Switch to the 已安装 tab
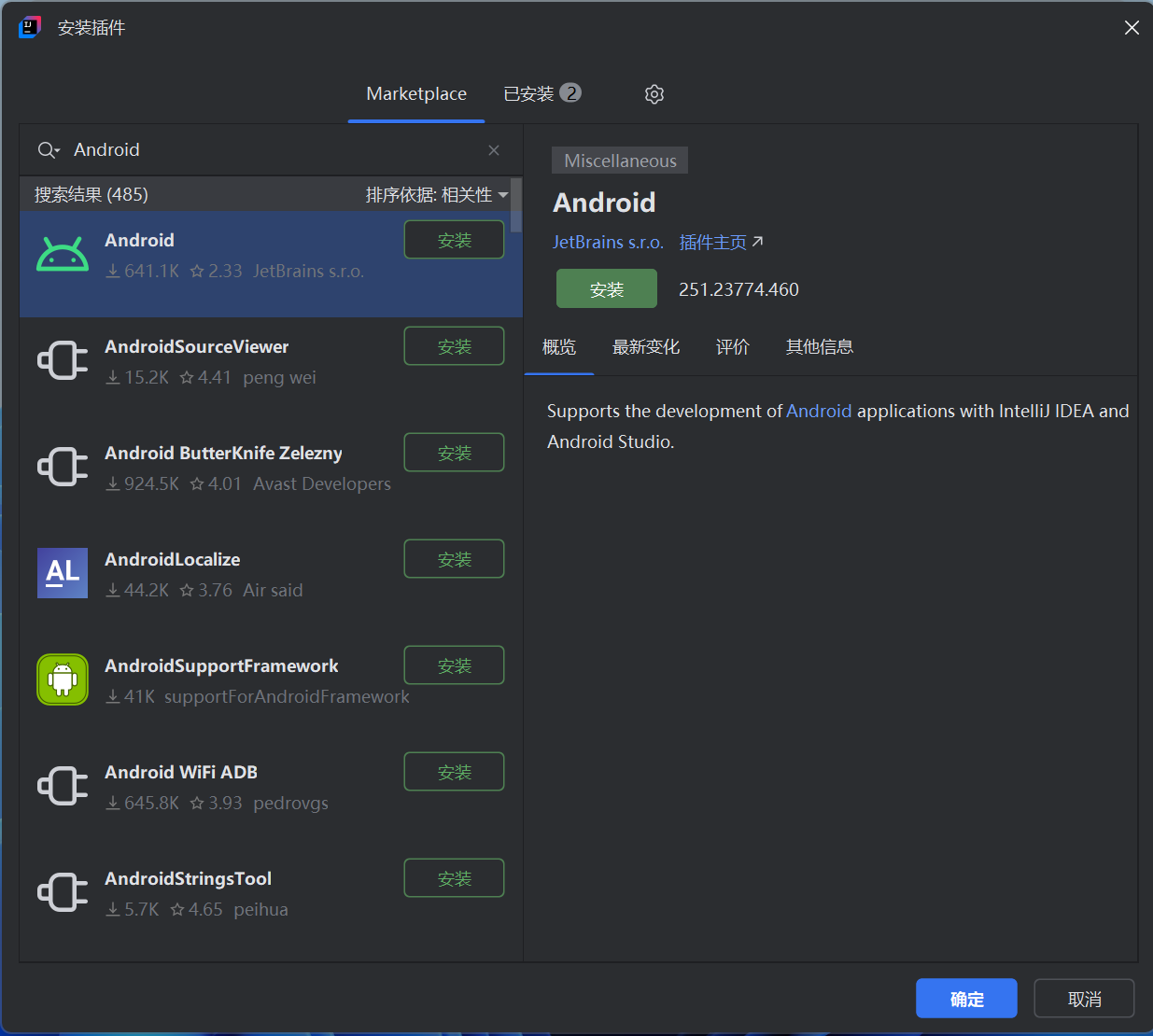The width and height of the screenshot is (1153, 1036). click(x=542, y=94)
